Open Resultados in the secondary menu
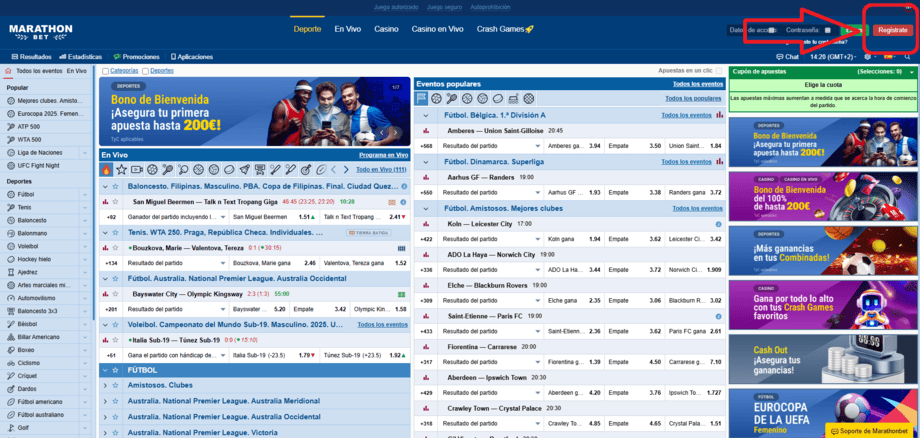Viewport: 920px width, 438px height. (x=31, y=57)
